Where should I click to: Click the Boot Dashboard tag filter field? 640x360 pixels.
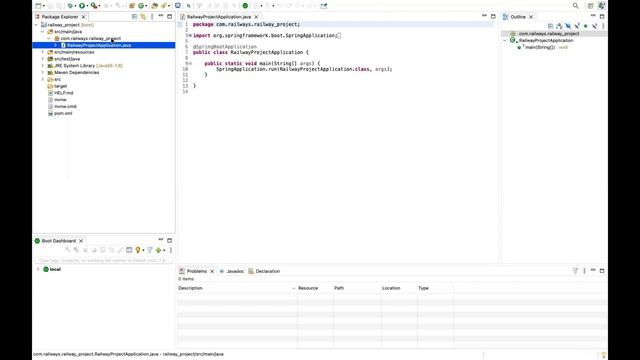[102, 260]
